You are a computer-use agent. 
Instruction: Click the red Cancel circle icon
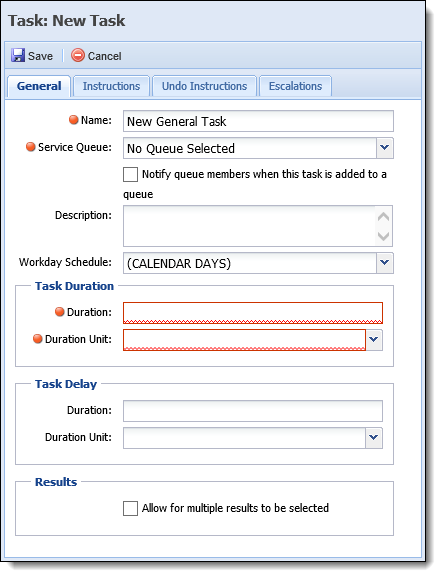78,56
